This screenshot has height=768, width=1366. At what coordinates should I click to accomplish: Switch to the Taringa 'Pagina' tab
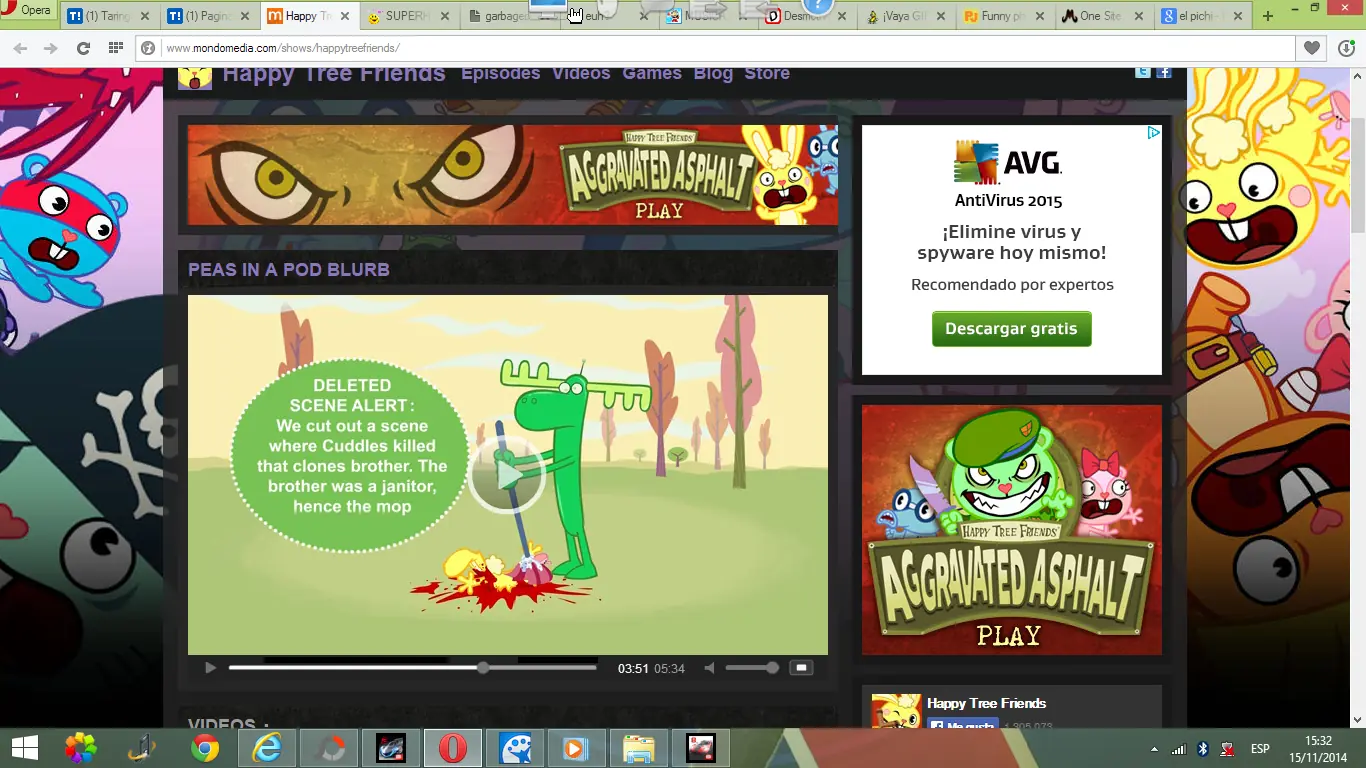pos(209,17)
